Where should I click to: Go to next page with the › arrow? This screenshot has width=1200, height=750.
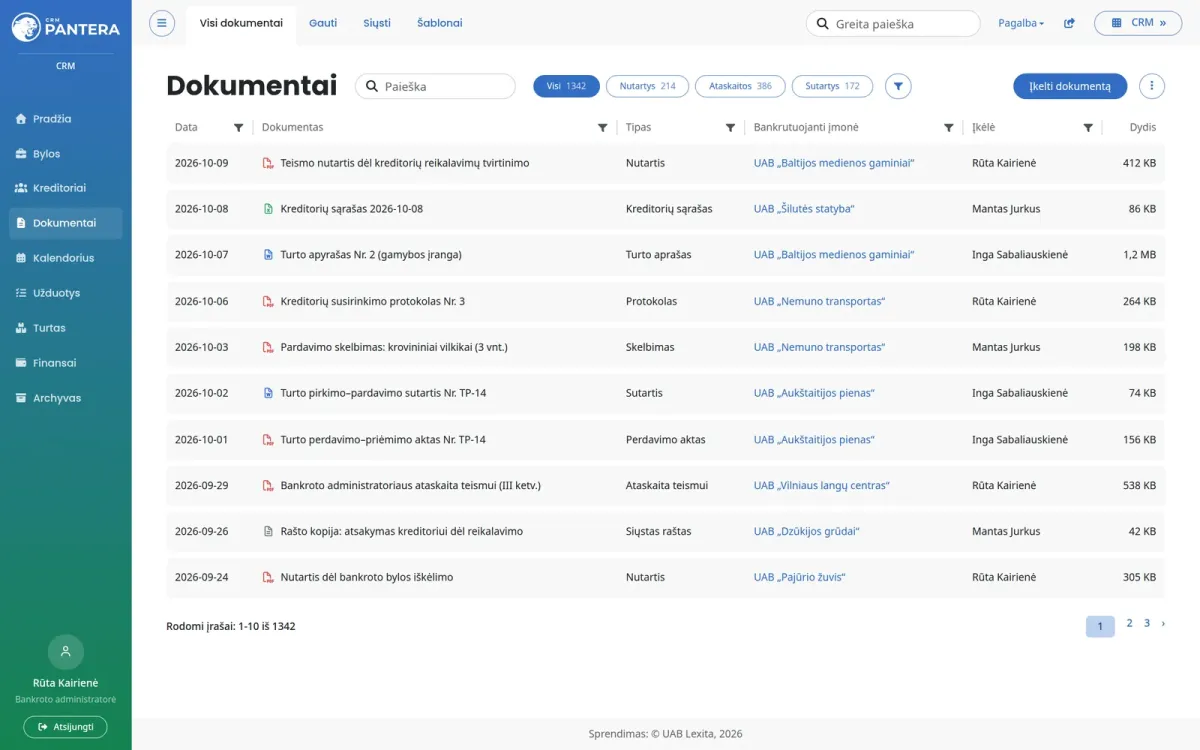(1163, 623)
